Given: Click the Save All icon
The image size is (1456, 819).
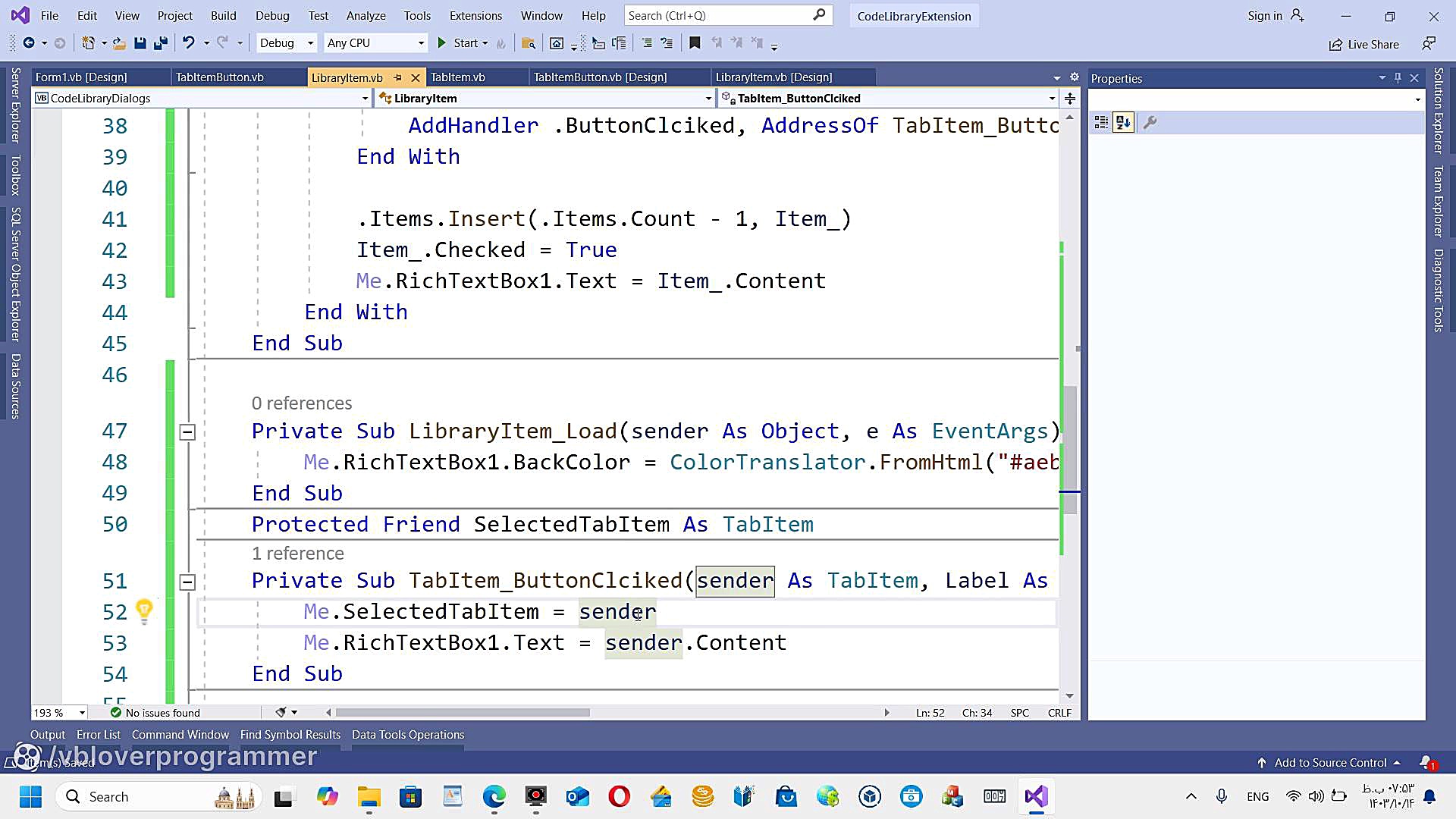Looking at the screenshot, I should pyautogui.click(x=160, y=43).
